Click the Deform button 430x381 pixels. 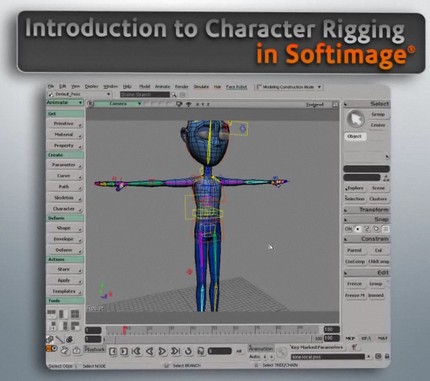point(64,250)
